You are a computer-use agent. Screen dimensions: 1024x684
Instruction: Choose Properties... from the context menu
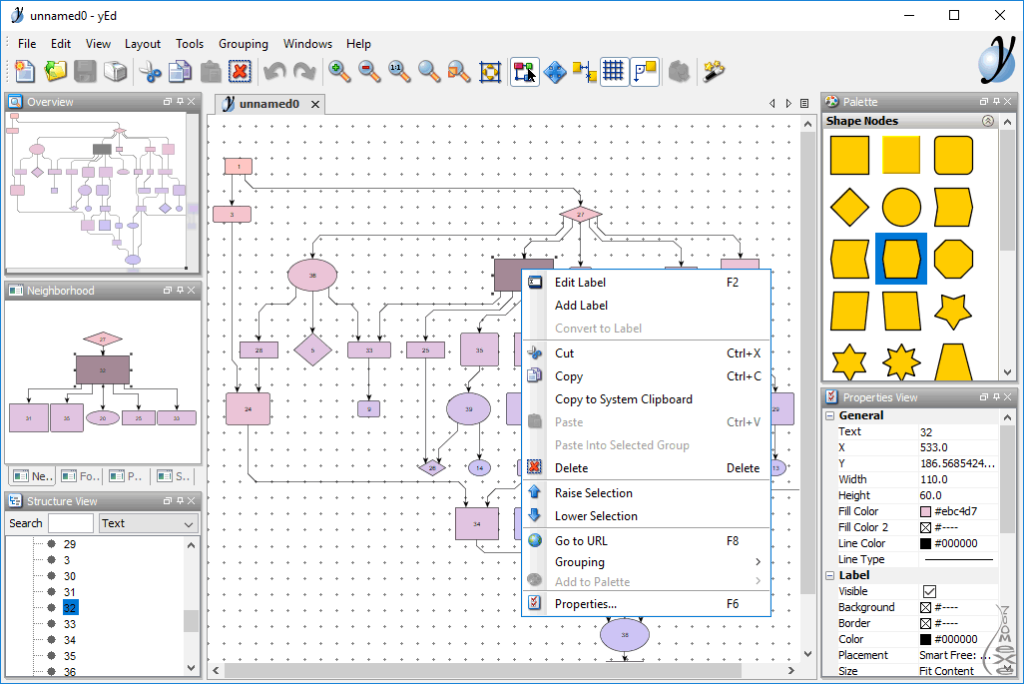585,604
